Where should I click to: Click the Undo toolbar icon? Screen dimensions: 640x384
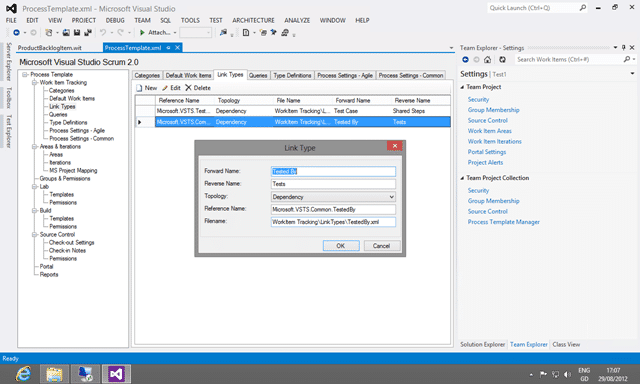[103, 33]
